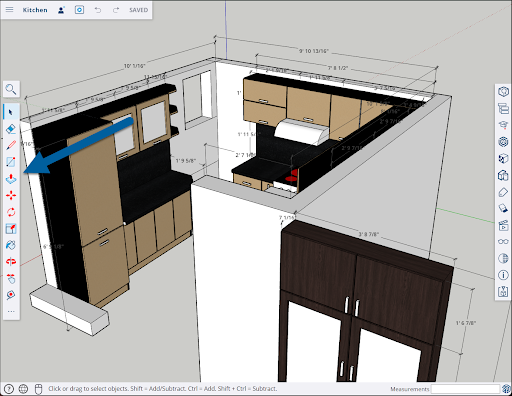Screen dimensions: 512x396
Task: Open the Search magnifier tool
Action: 11,89
